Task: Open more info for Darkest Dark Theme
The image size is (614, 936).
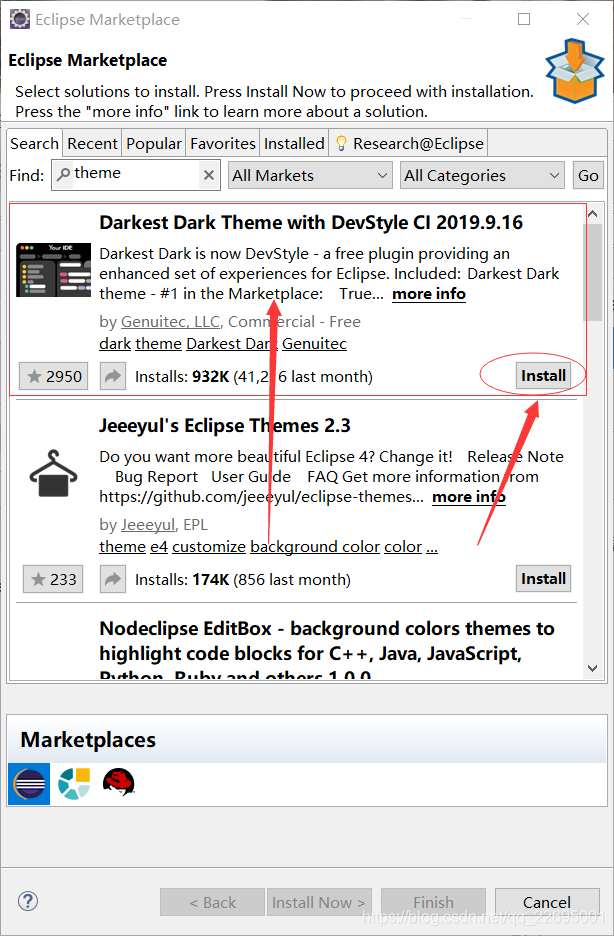Action: pos(429,294)
